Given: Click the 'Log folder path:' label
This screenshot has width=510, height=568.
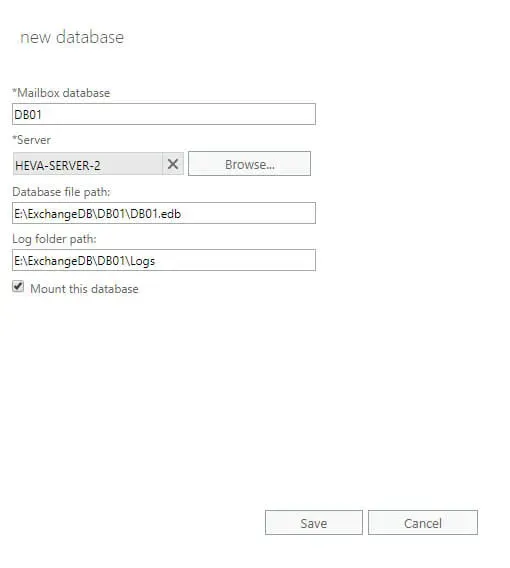Looking at the screenshot, I should coord(54,239).
